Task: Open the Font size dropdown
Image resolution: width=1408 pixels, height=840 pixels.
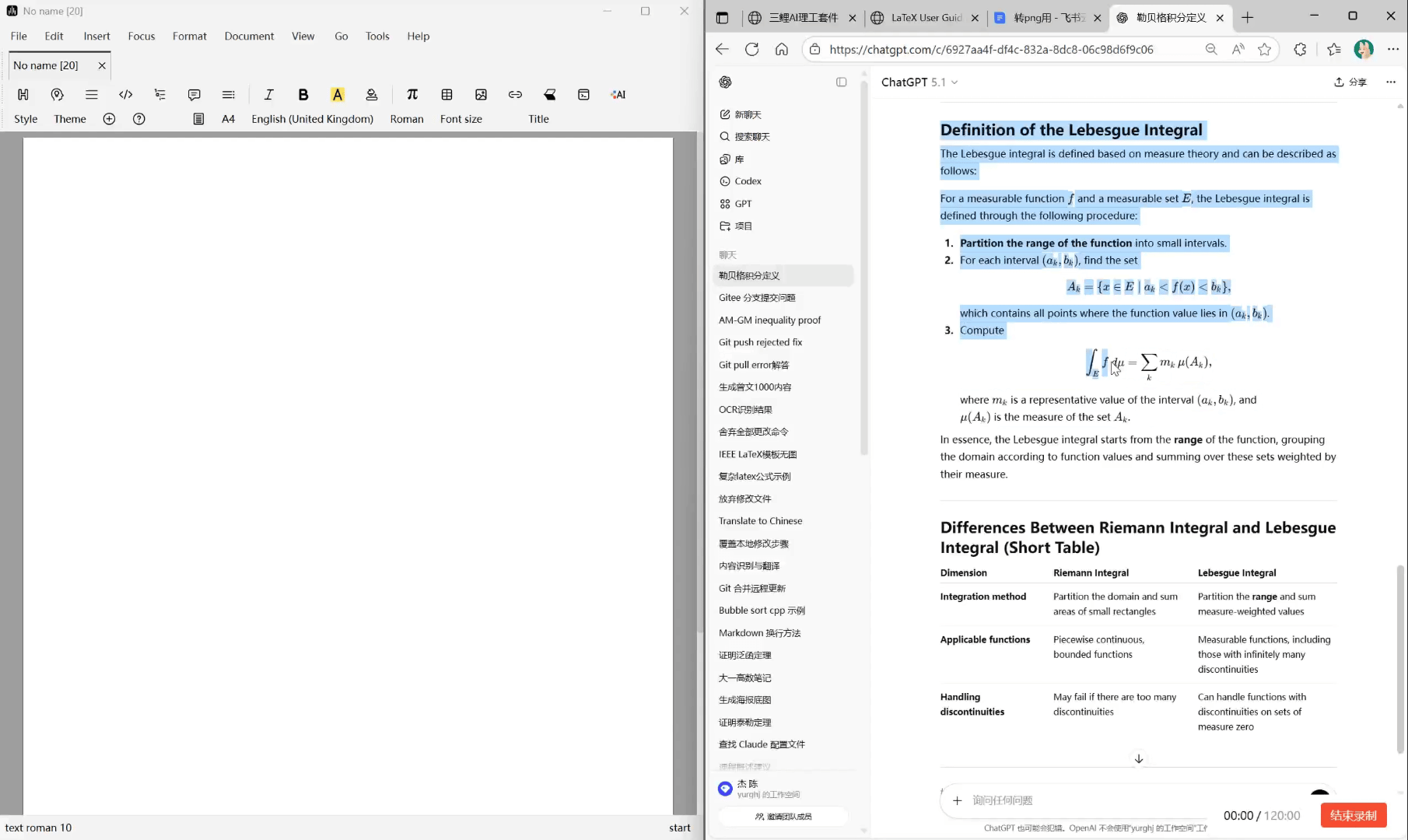Action: [461, 119]
